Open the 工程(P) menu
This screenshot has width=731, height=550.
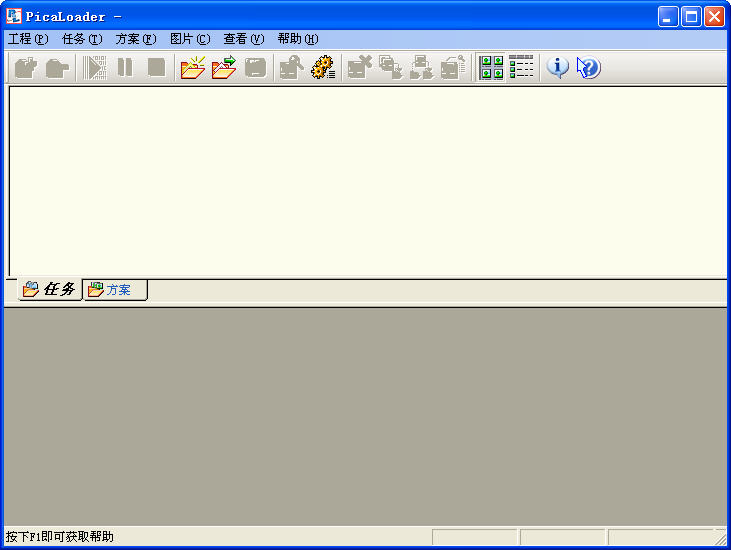point(28,39)
